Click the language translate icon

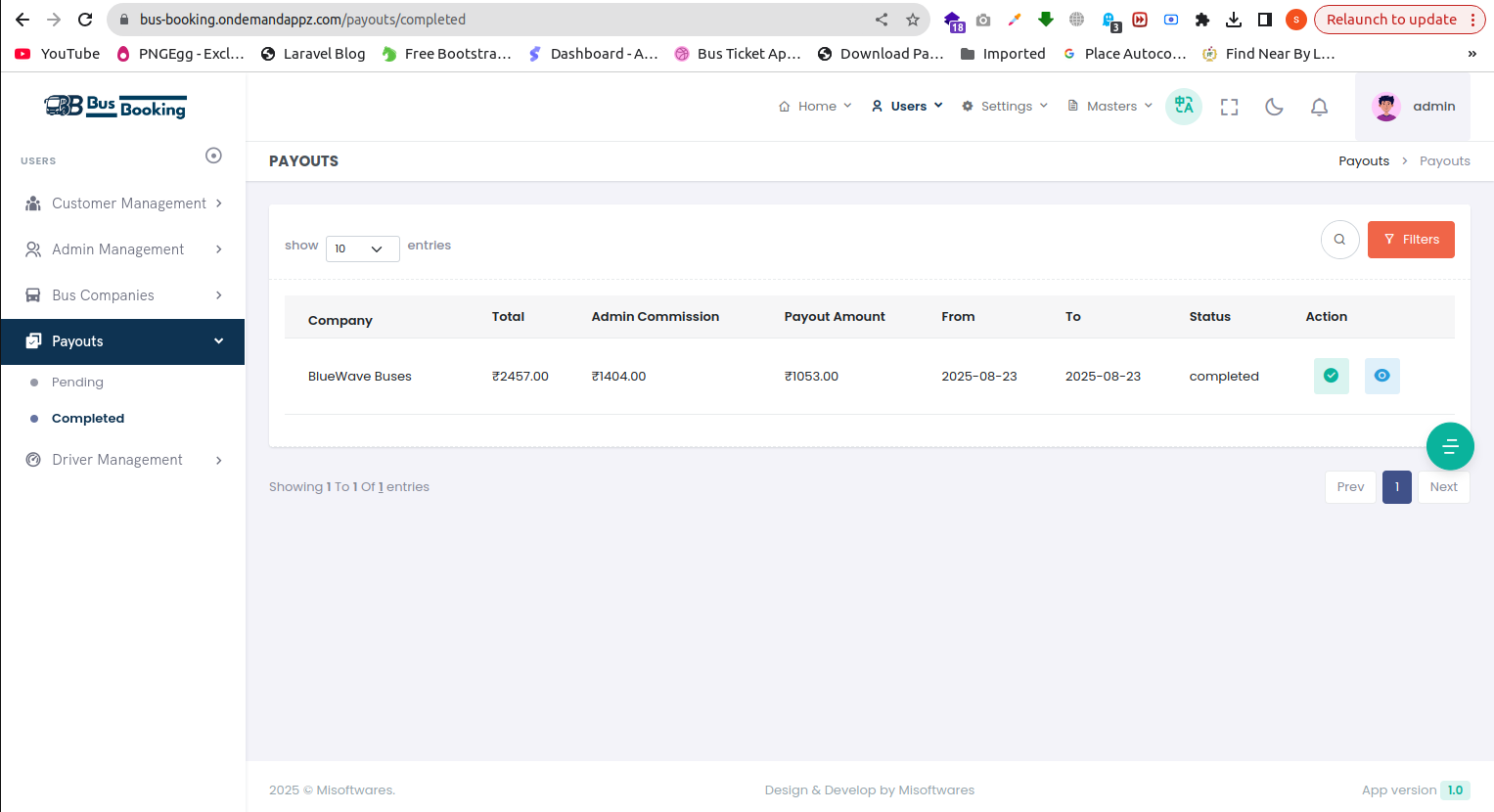click(1184, 106)
